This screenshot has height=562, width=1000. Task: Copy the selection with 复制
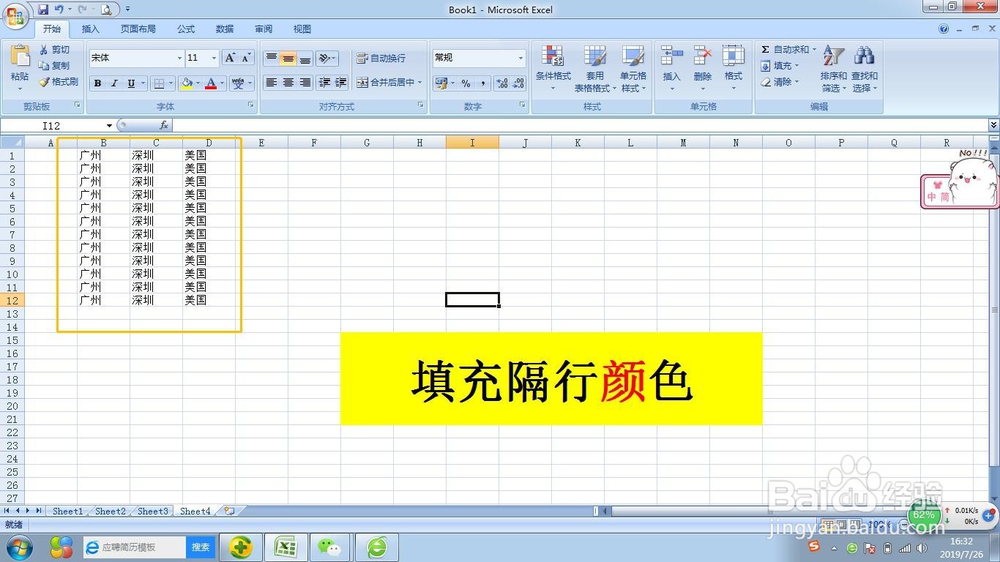point(54,65)
